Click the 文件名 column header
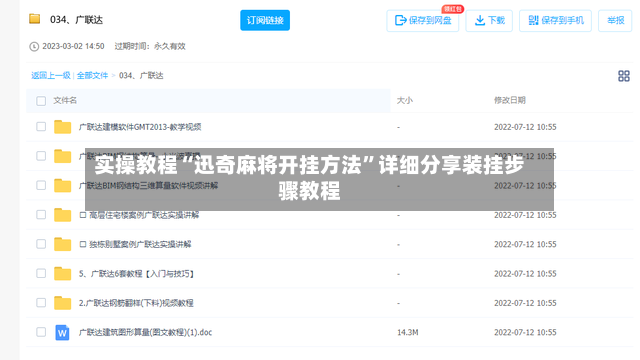Screen dimensions: 640x360 (65, 100)
